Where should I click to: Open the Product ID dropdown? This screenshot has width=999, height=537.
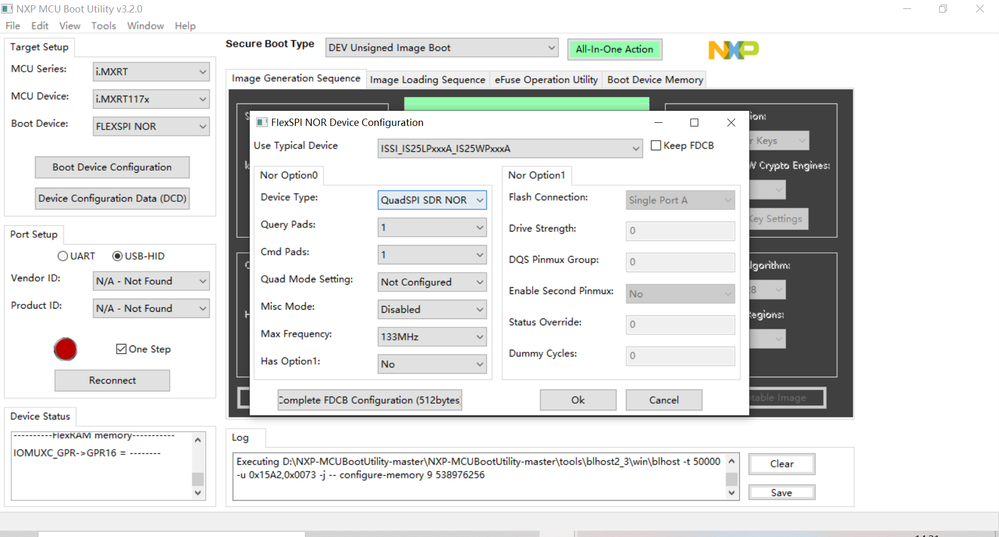(151, 308)
